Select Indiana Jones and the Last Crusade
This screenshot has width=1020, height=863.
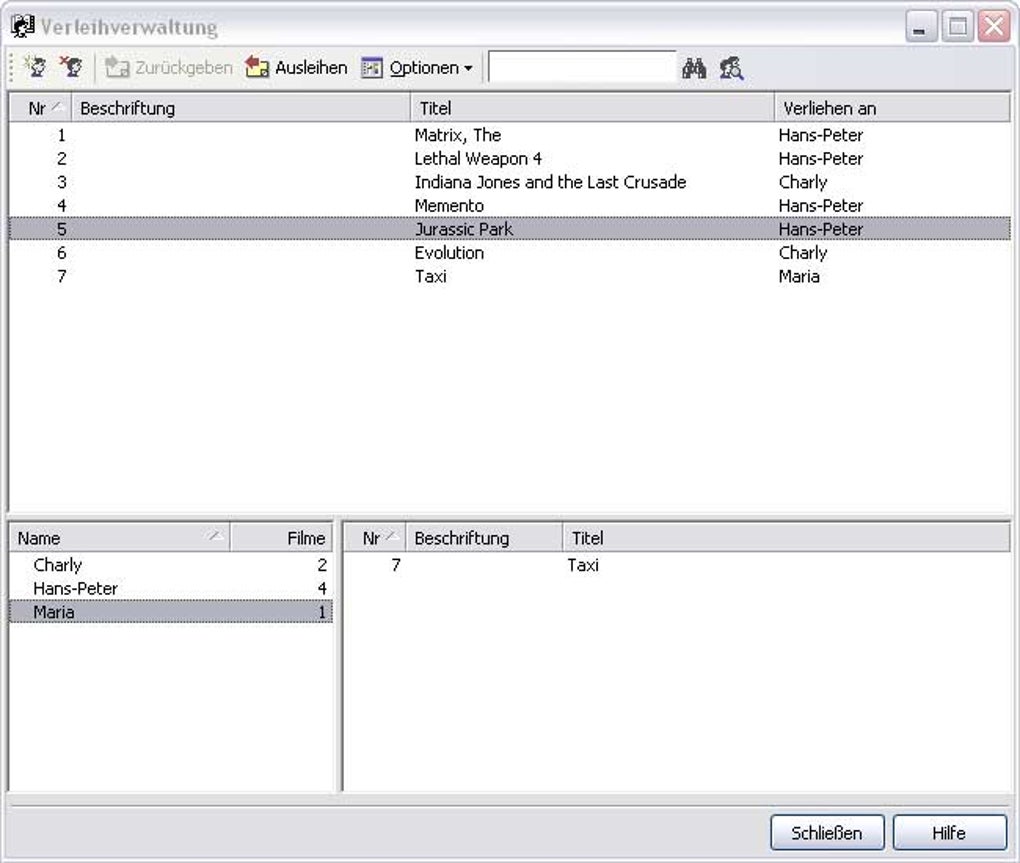[509, 182]
